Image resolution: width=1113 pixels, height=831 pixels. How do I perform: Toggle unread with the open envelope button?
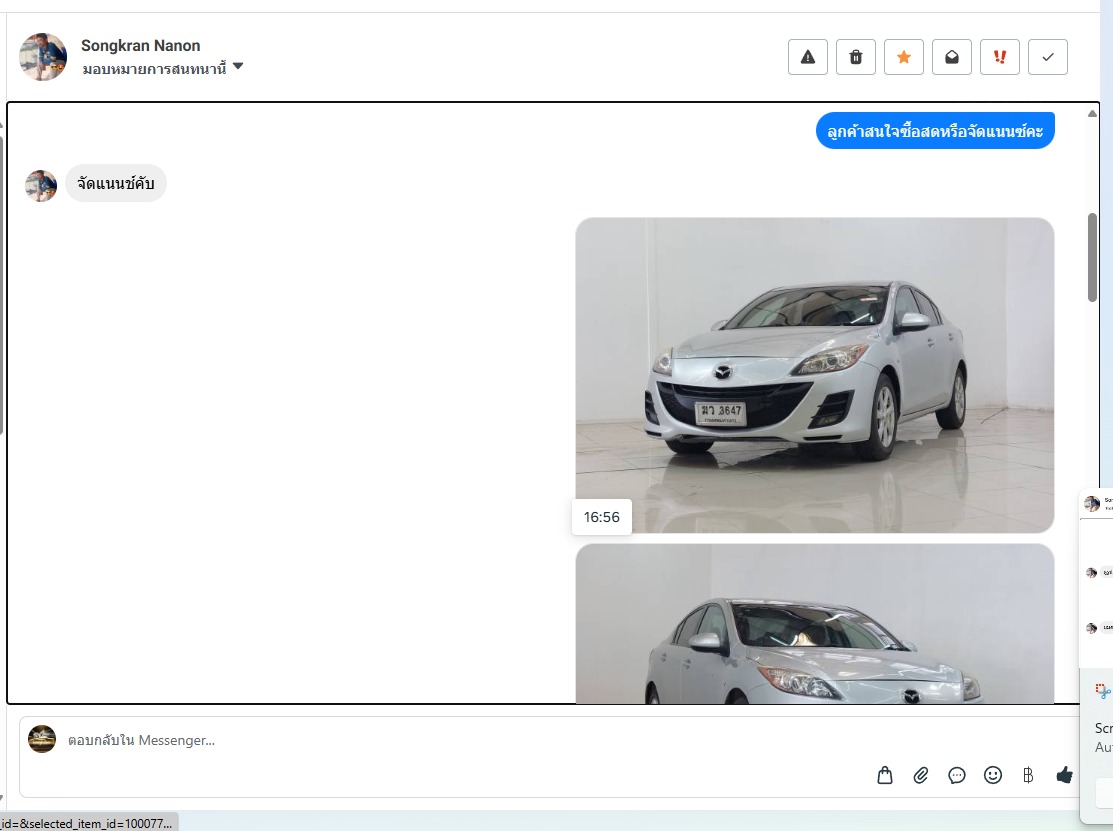click(x=952, y=57)
